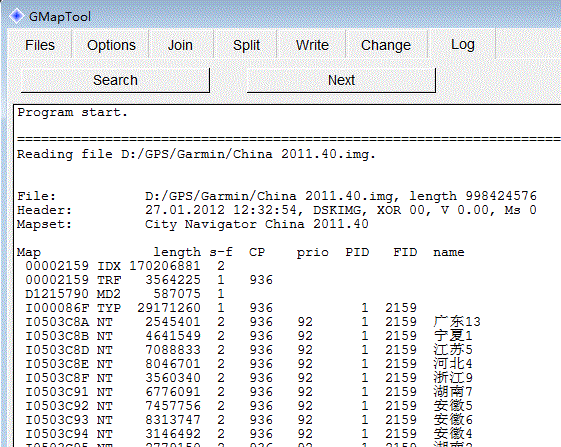Click the I0503C93 map row
This screenshot has height=447, width=561.
click(249, 419)
